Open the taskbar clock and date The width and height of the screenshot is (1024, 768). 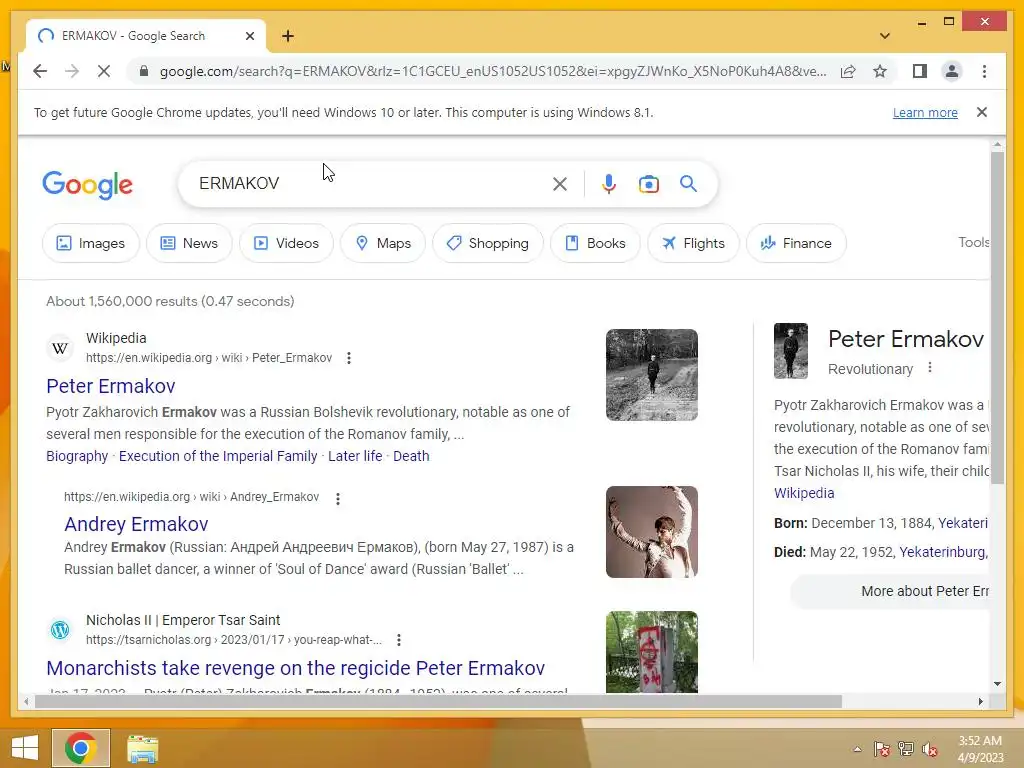pyautogui.click(x=980, y=749)
